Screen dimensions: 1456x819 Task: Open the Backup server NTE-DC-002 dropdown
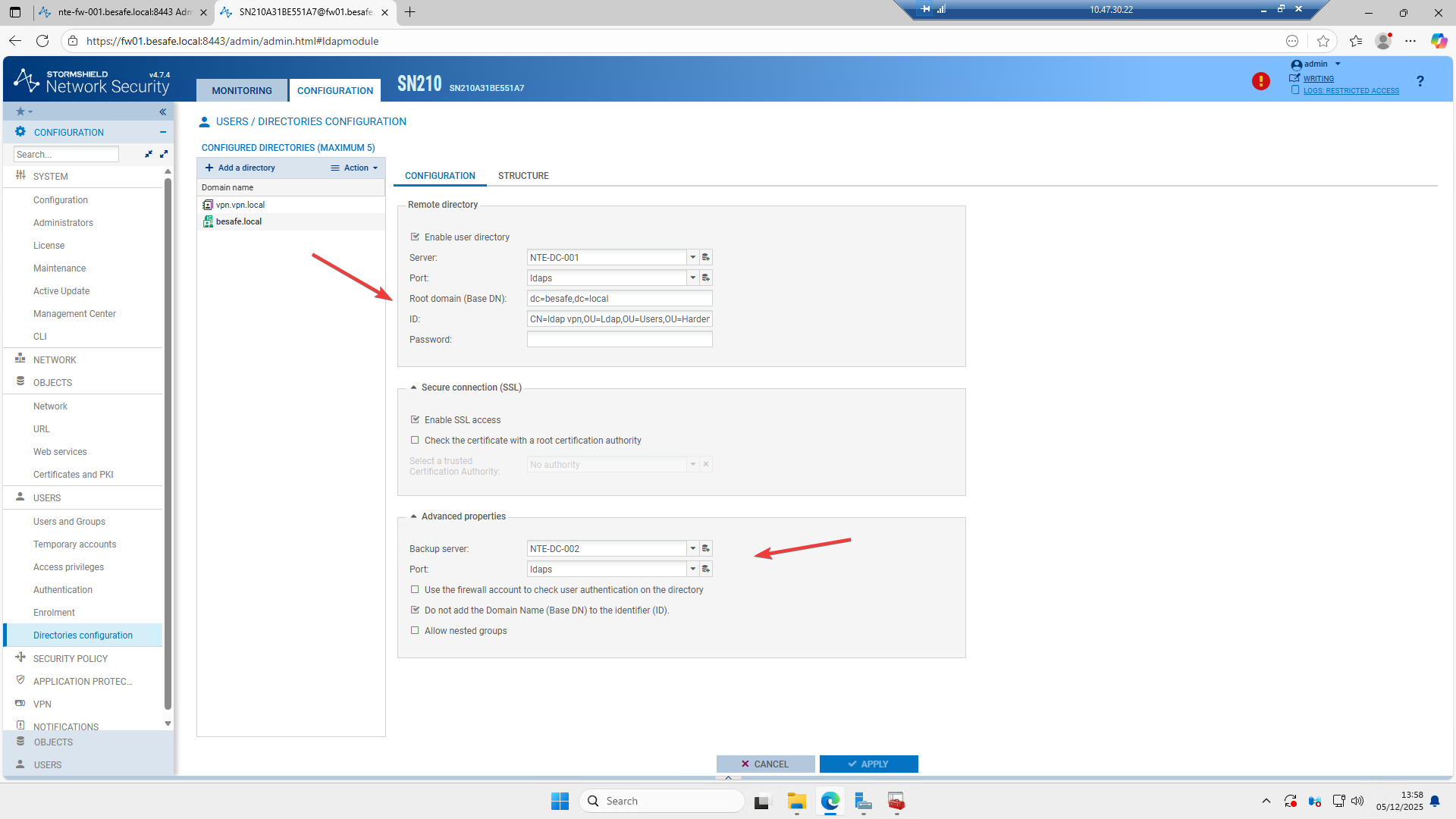coord(692,549)
